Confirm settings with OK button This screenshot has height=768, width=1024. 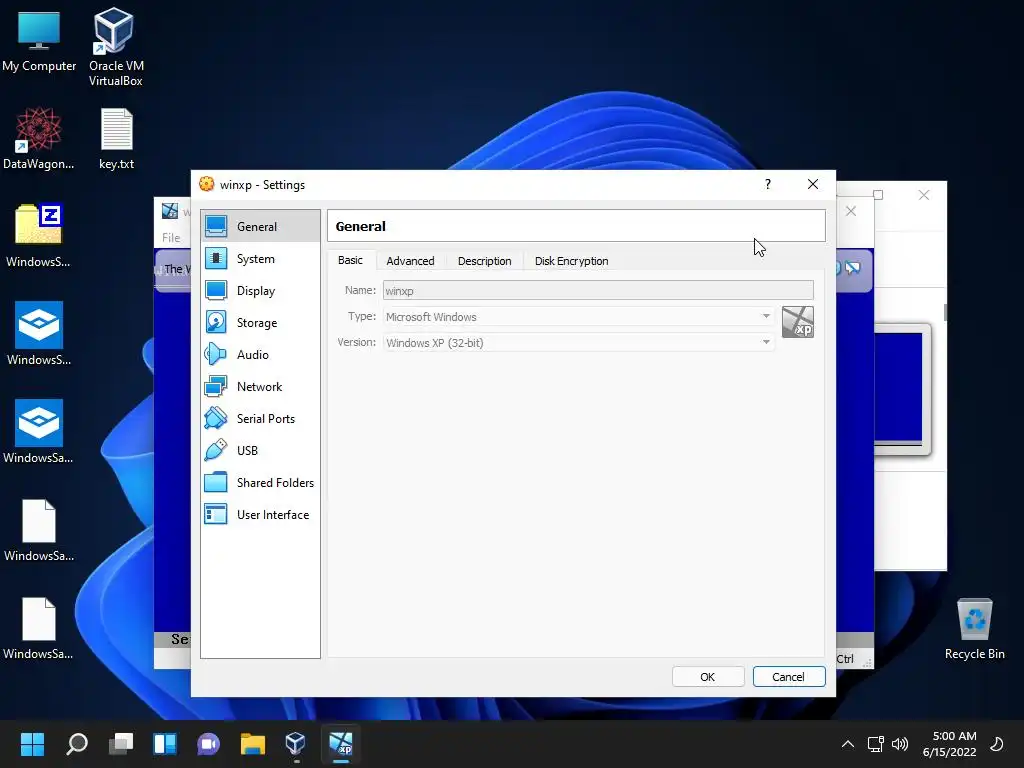coord(708,677)
